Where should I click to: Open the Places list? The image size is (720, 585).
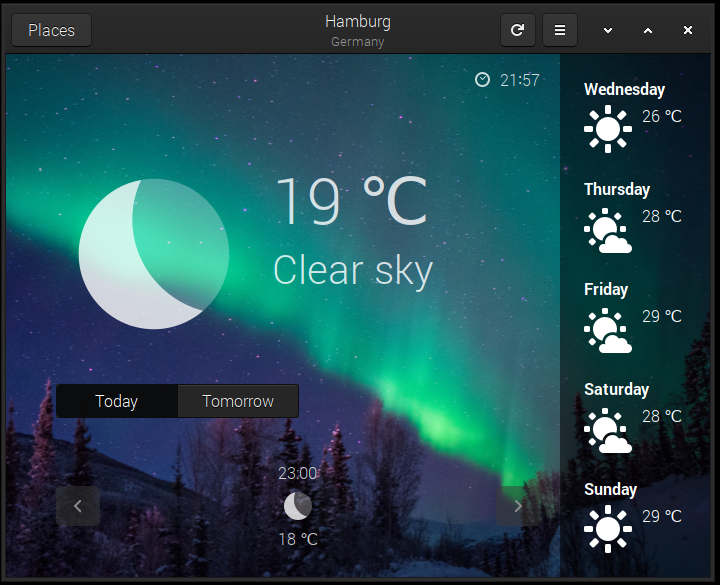tap(51, 30)
